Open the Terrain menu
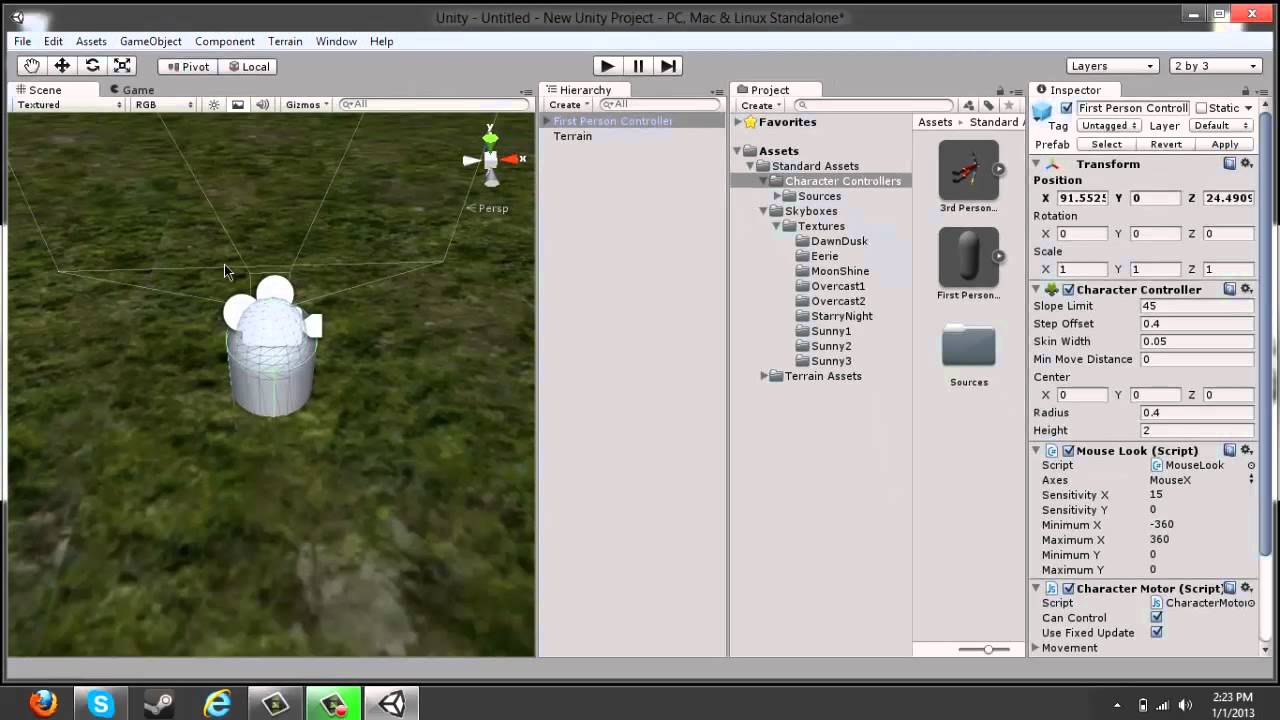The height and width of the screenshot is (720, 1280). point(285,41)
